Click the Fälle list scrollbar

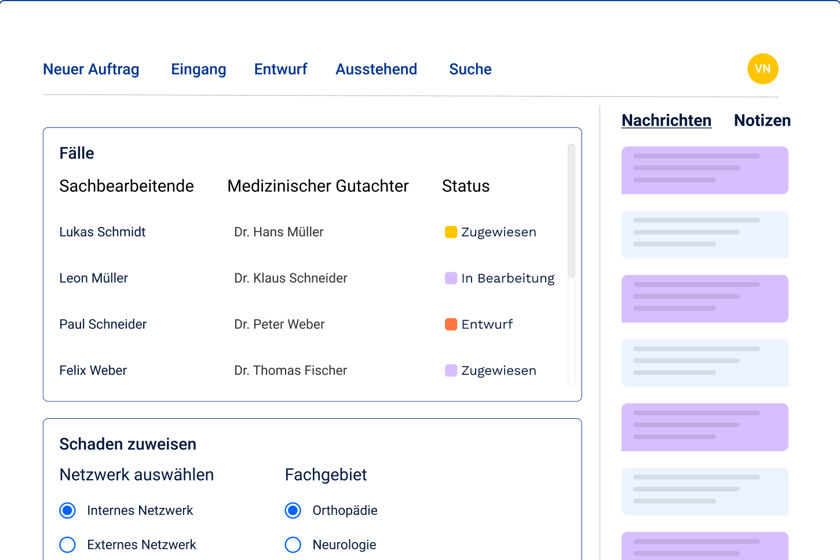click(571, 211)
